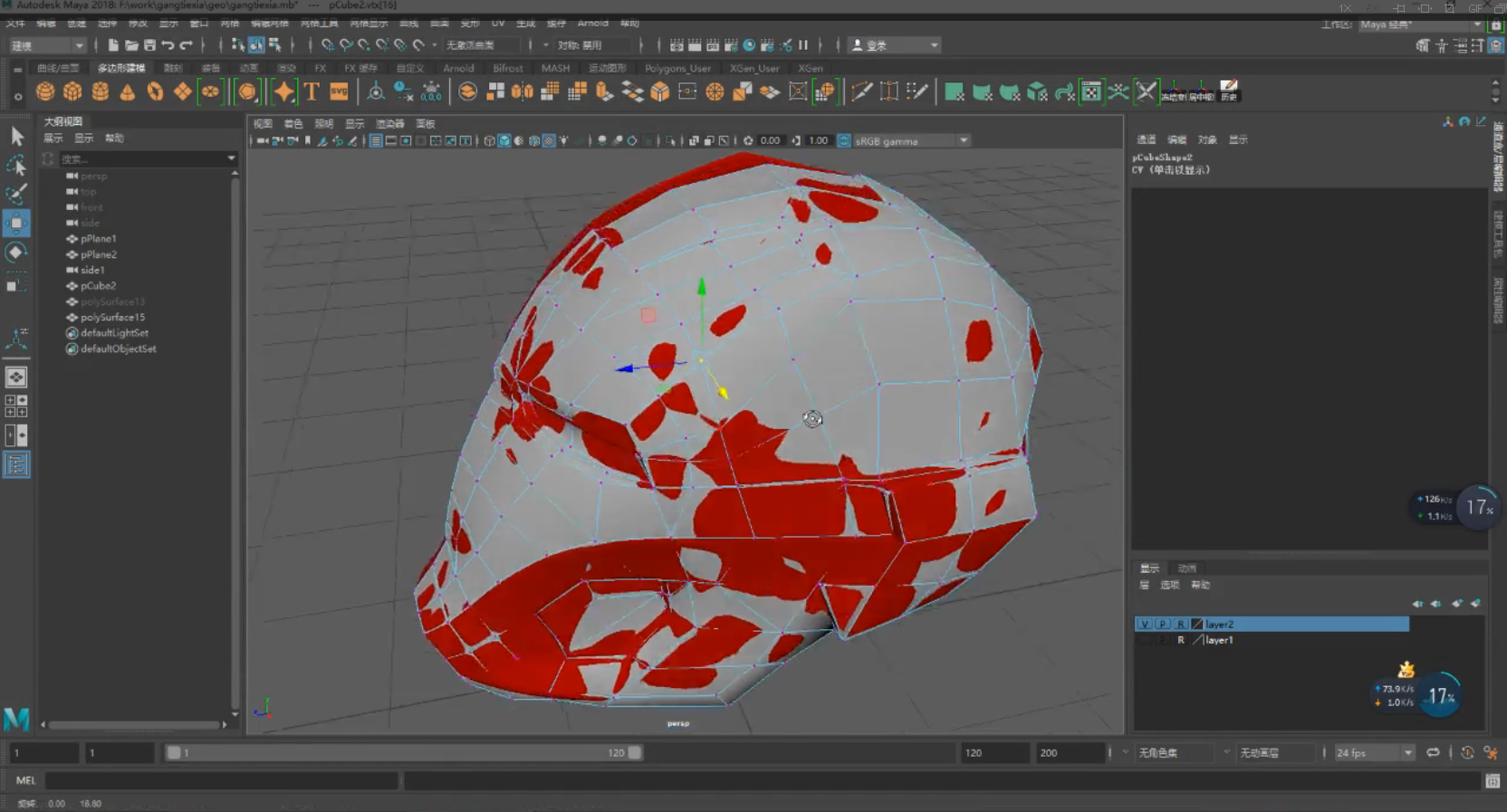Select defaultLightSet in the Outliner
The image size is (1507, 812).
[114, 333]
